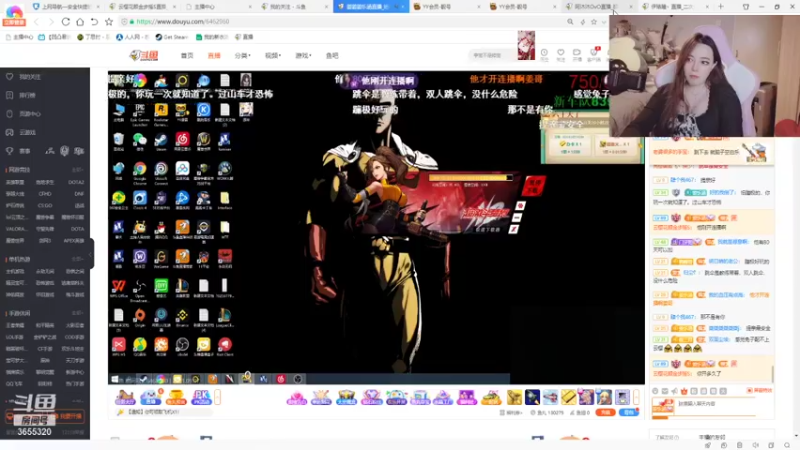Click the streamer avatar thumbnail in header

[x=527, y=45]
